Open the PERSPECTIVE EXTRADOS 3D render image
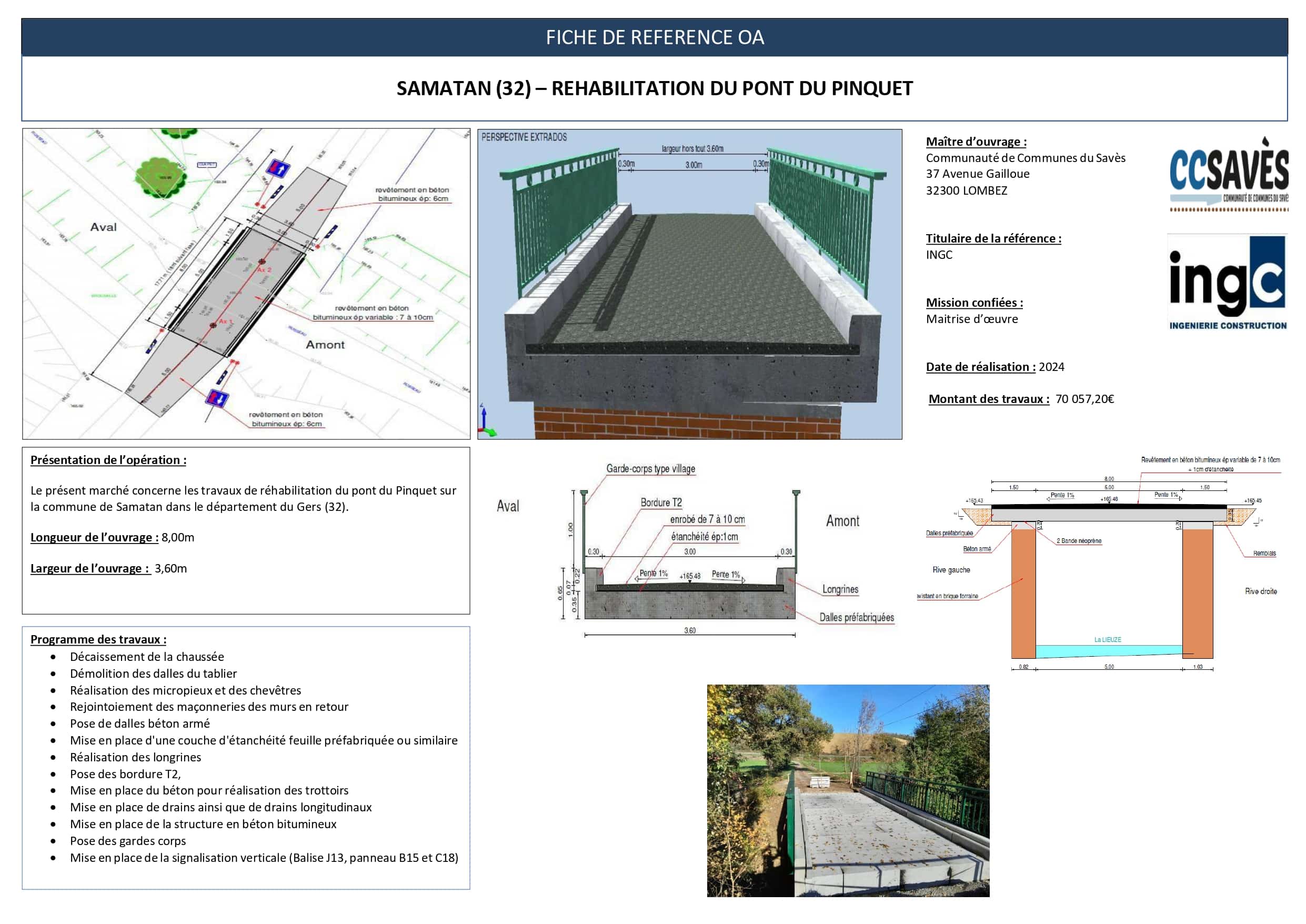This screenshot has height=924, width=1306. click(689, 284)
